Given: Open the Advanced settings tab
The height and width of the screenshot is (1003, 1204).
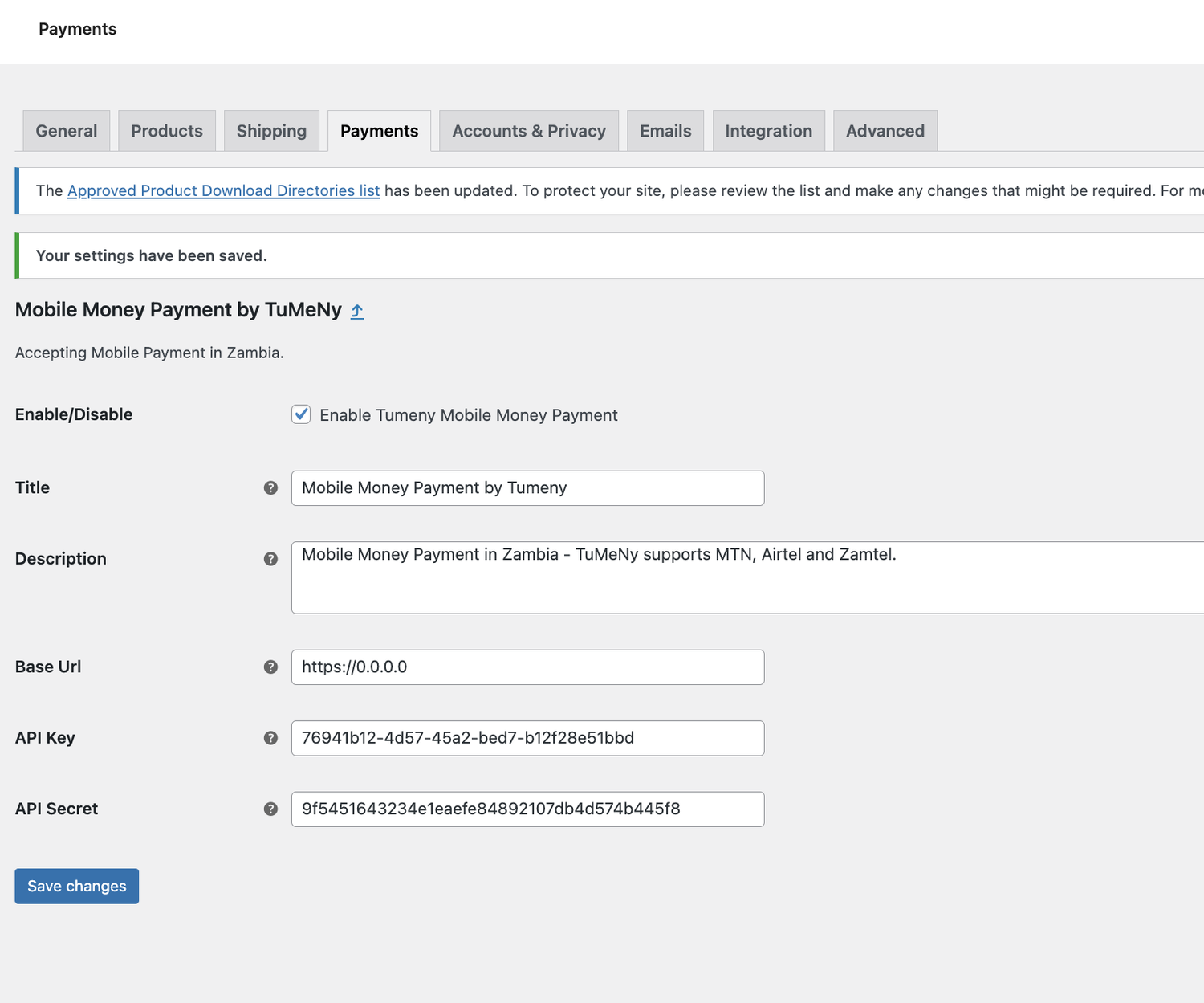Looking at the screenshot, I should (x=885, y=131).
